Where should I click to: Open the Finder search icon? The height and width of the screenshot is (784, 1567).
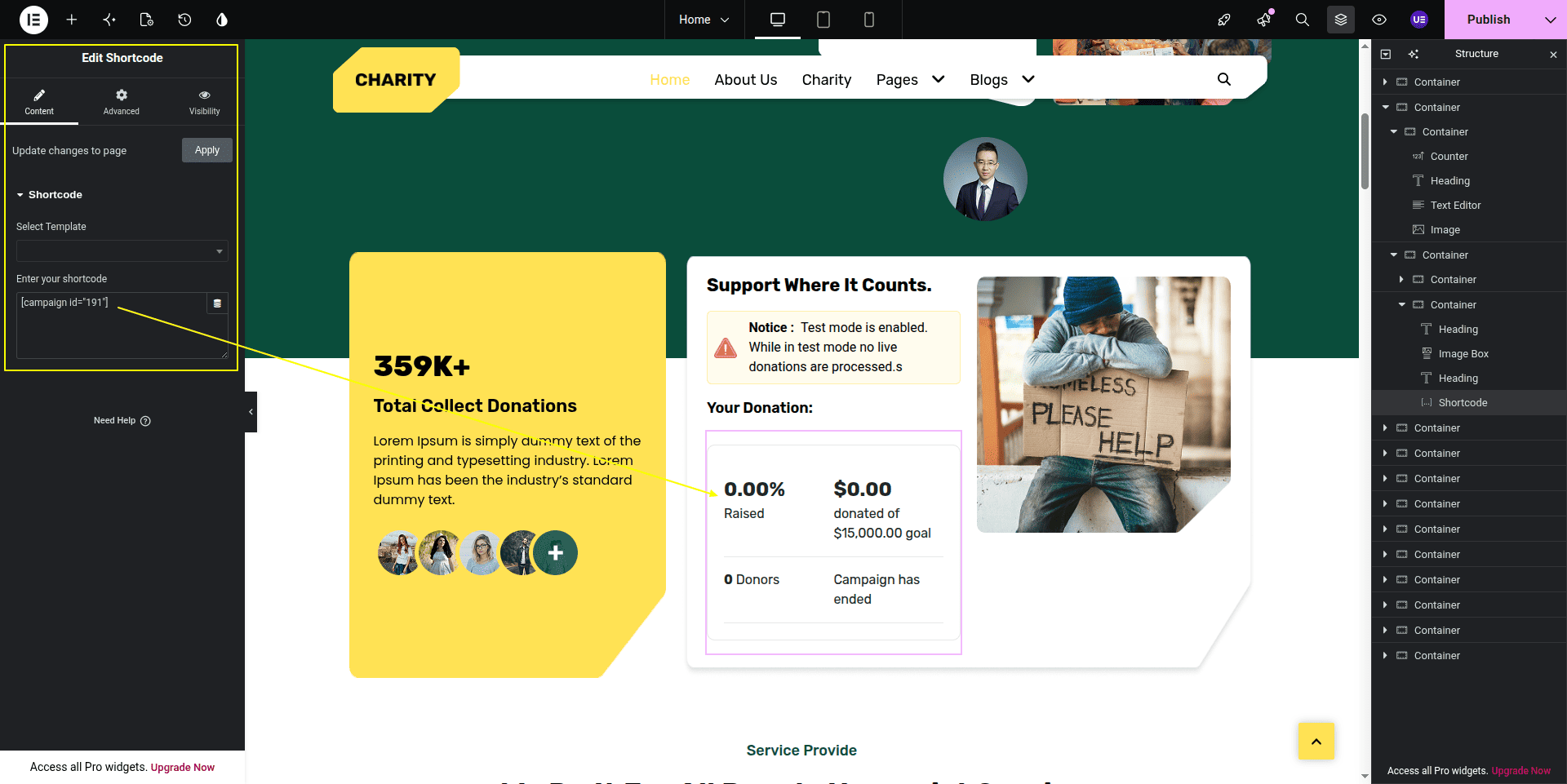pos(1303,20)
